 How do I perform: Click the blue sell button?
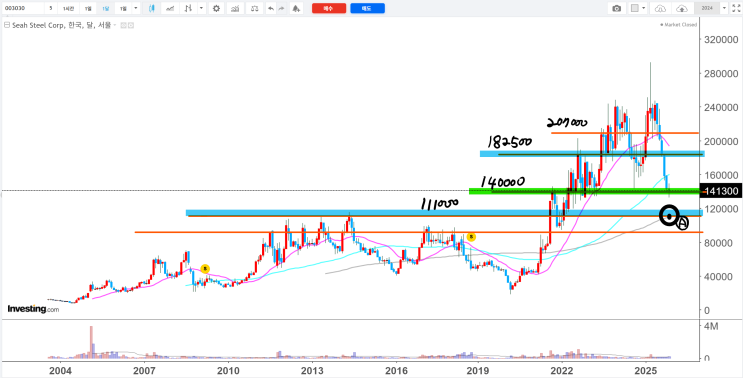367,8
